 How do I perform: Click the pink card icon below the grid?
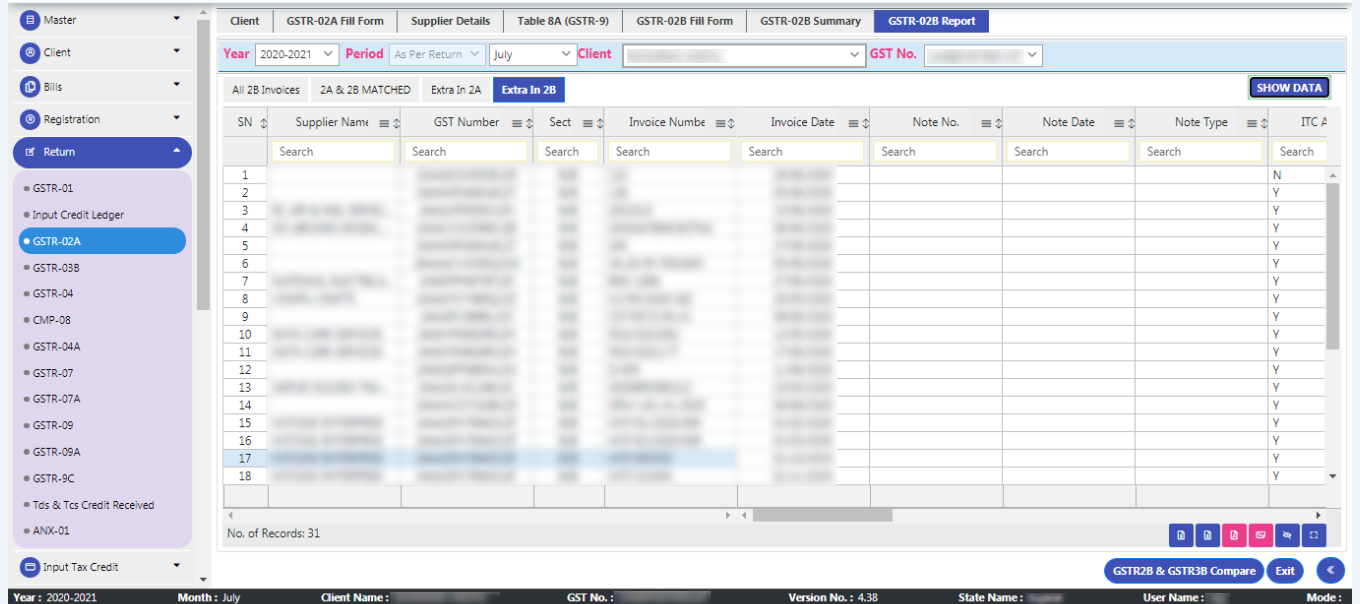coord(1260,535)
